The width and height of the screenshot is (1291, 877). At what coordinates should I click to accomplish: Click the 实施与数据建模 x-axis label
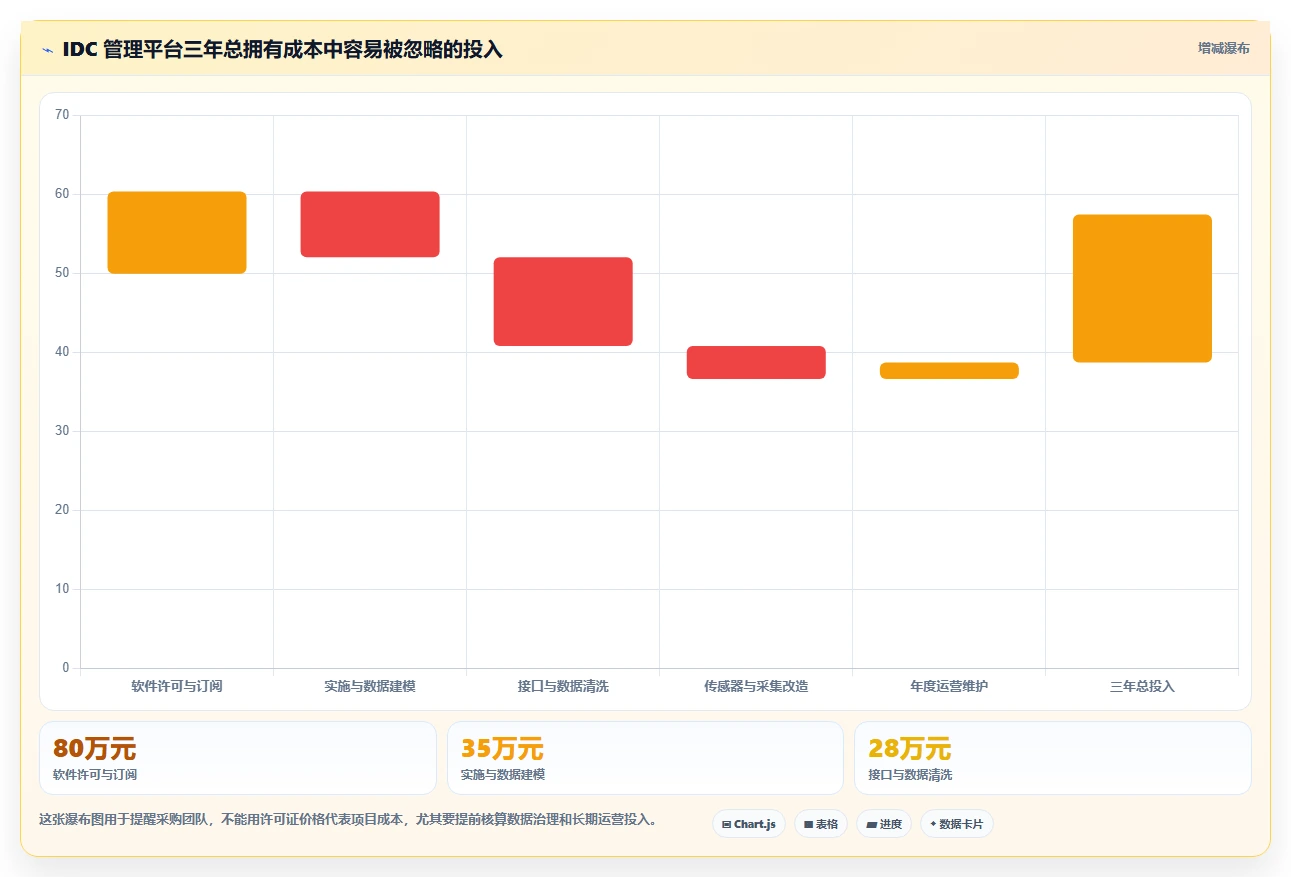coord(370,686)
